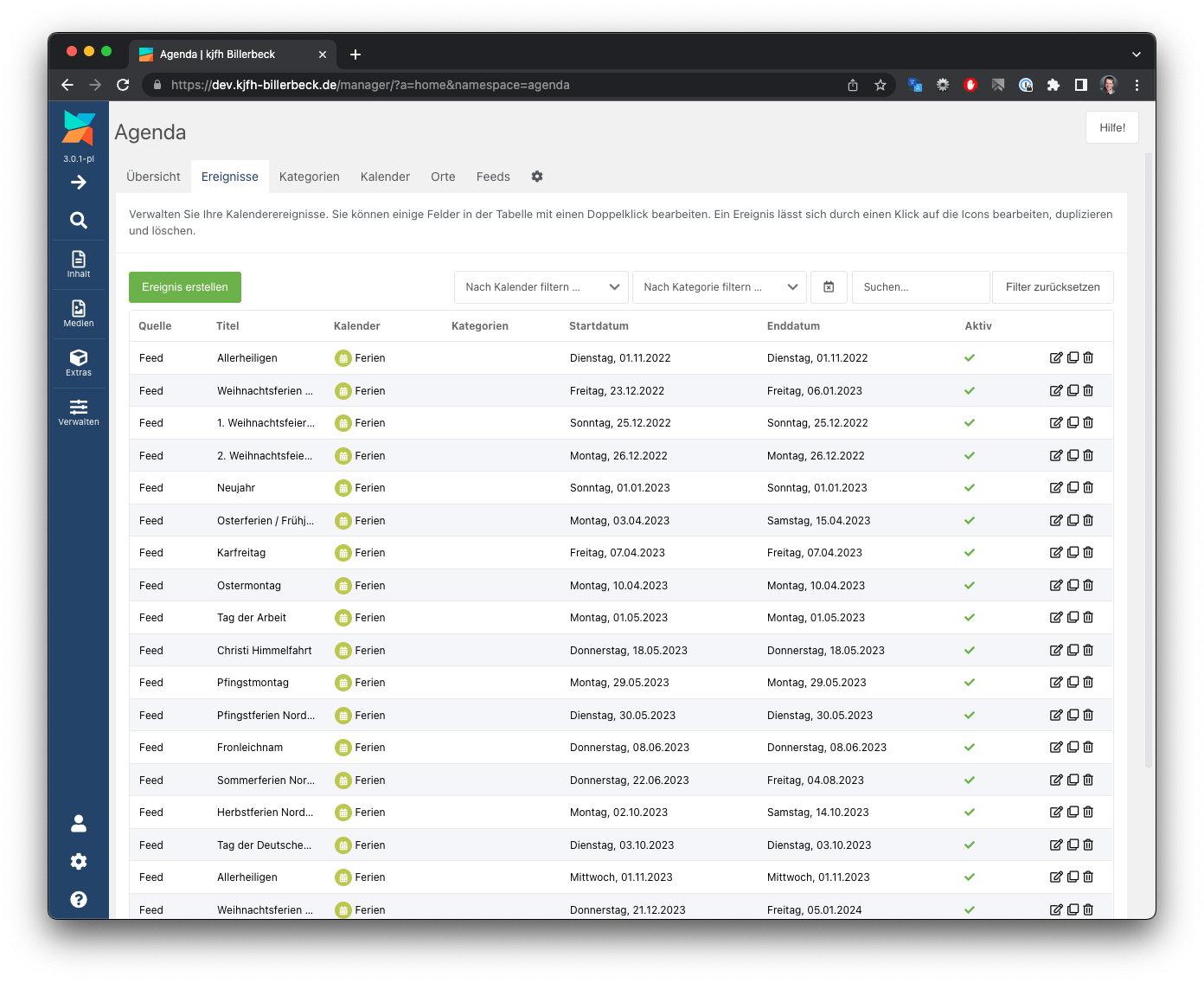Open the Chrome tab list chevron
This screenshot has width=1204, height=983.
[1136, 55]
